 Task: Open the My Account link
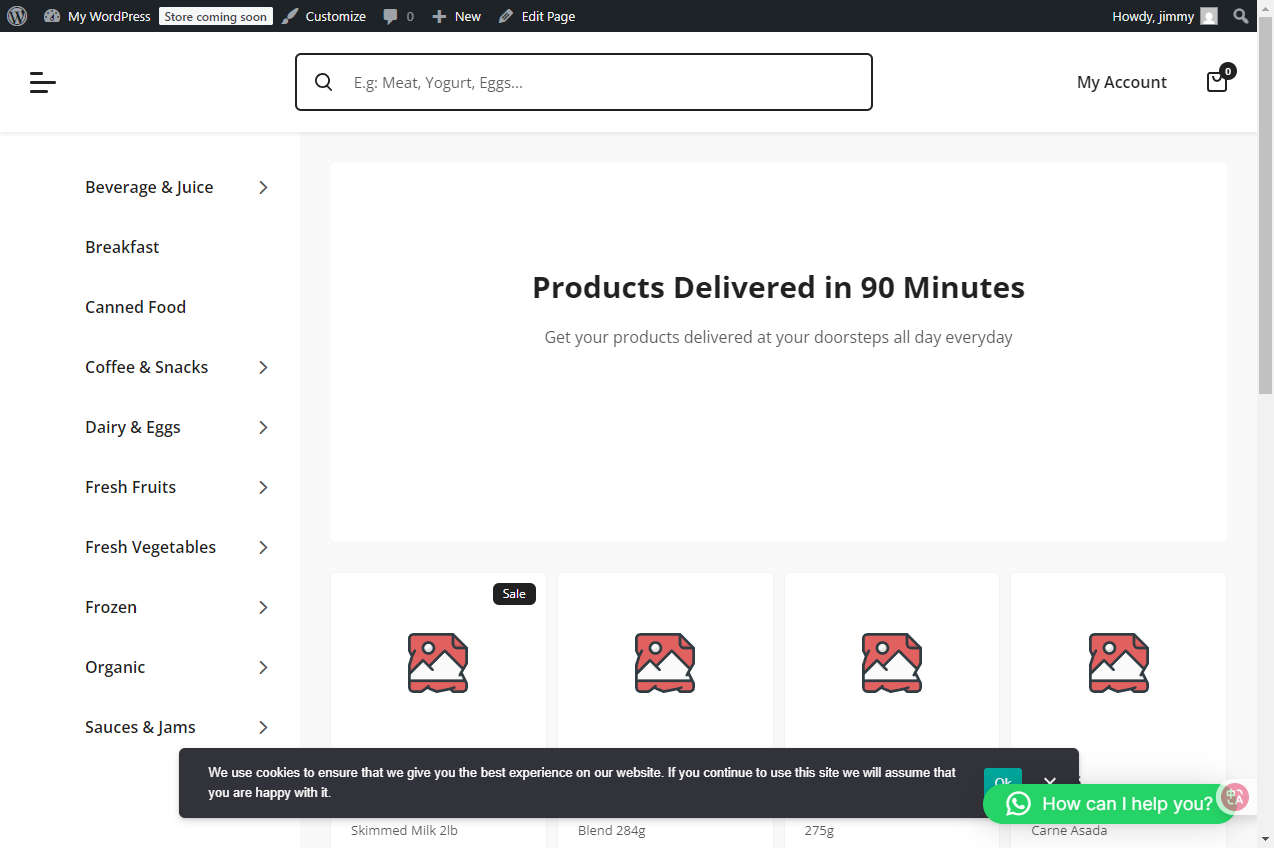1121,82
